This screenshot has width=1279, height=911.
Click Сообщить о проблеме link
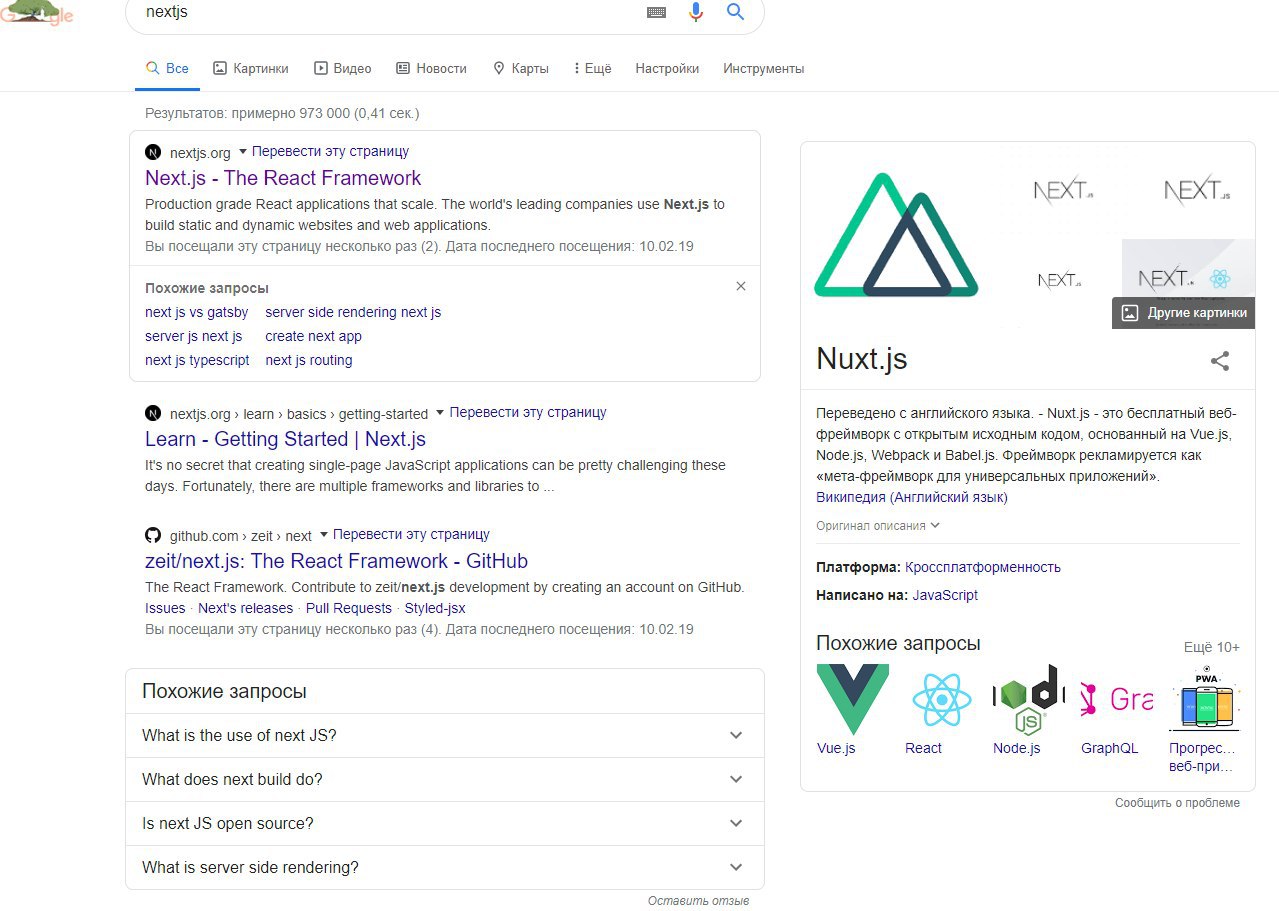point(1177,803)
